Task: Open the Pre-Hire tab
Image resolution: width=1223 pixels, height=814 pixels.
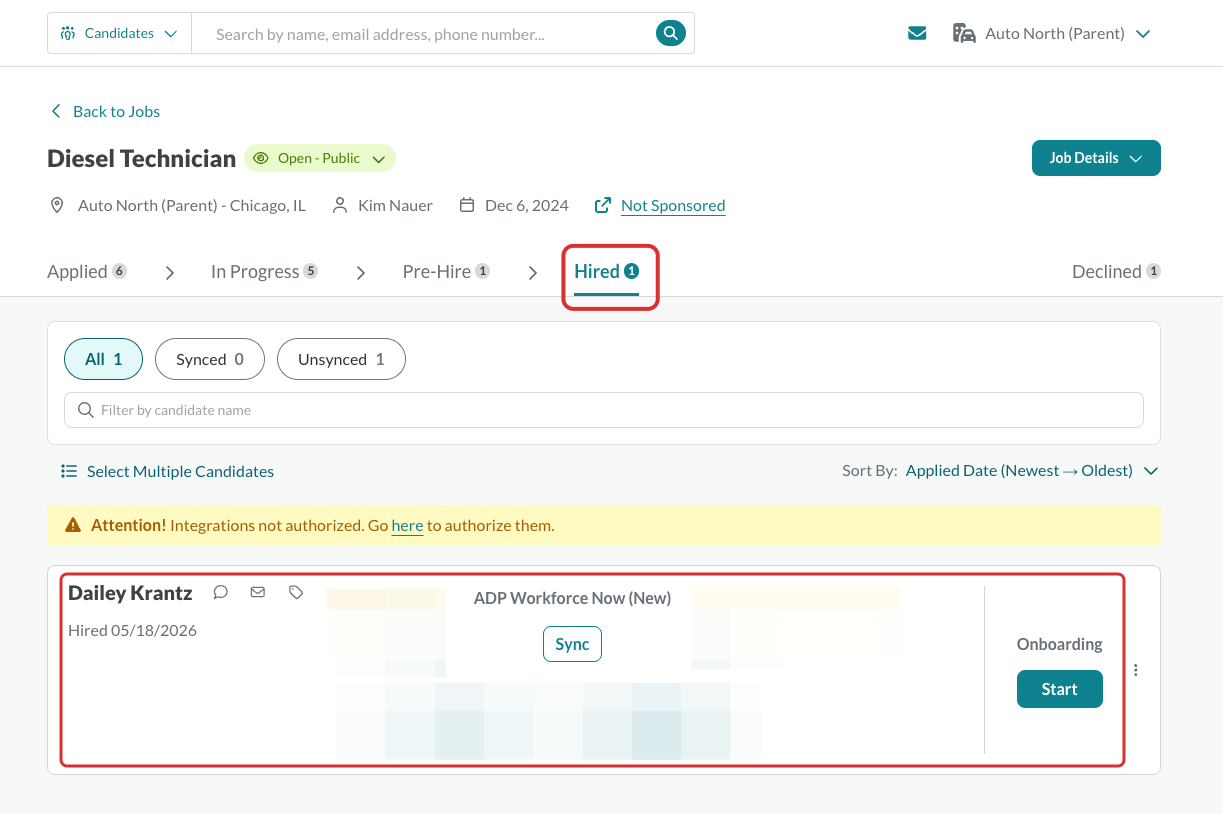Action: (x=446, y=271)
